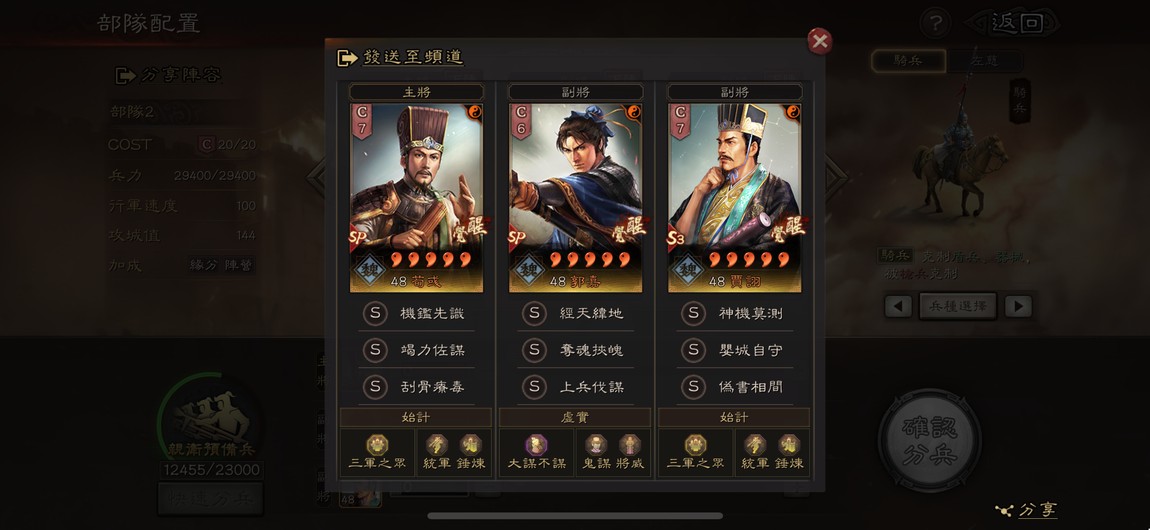Click the 返回 back button
This screenshot has height=530, width=1150.
(x=1016, y=23)
